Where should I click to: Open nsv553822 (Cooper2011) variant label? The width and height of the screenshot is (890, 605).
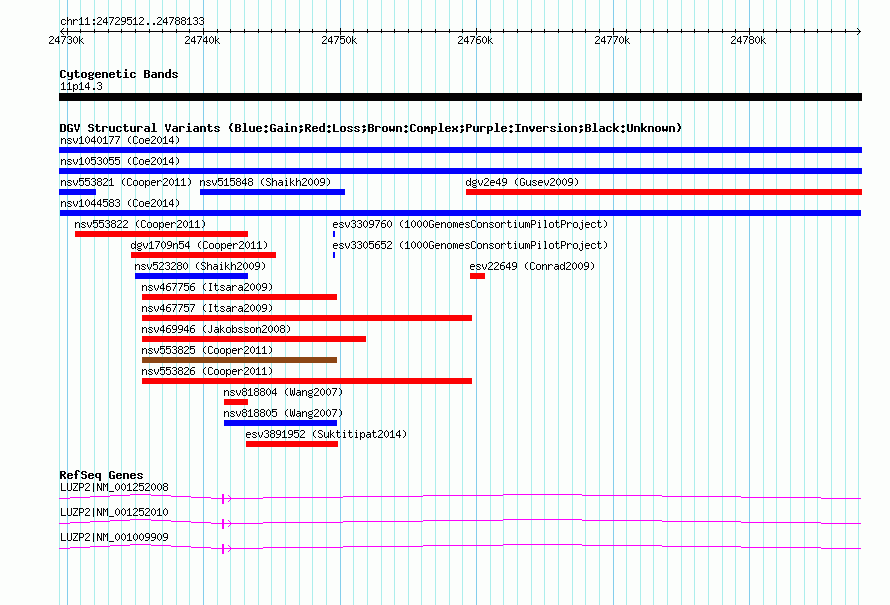[x=140, y=224]
